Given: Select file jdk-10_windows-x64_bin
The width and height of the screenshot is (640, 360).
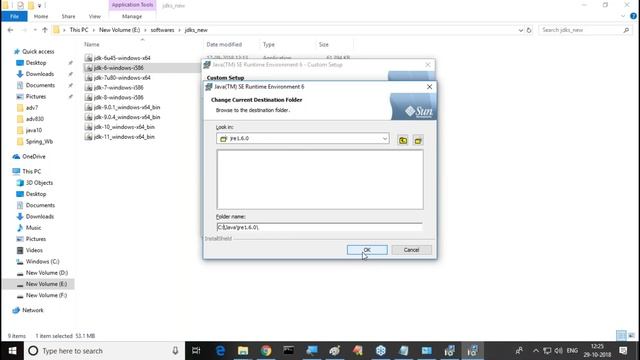Looking at the screenshot, I should coord(124,127).
